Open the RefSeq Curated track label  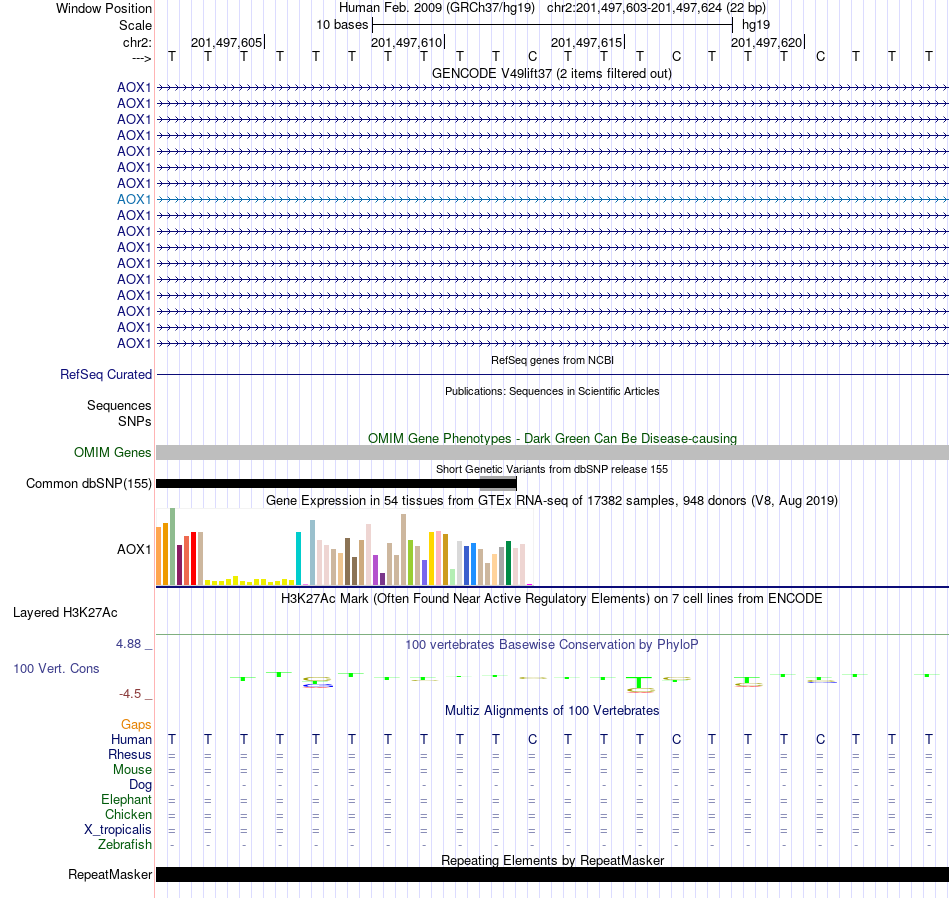pos(106,374)
